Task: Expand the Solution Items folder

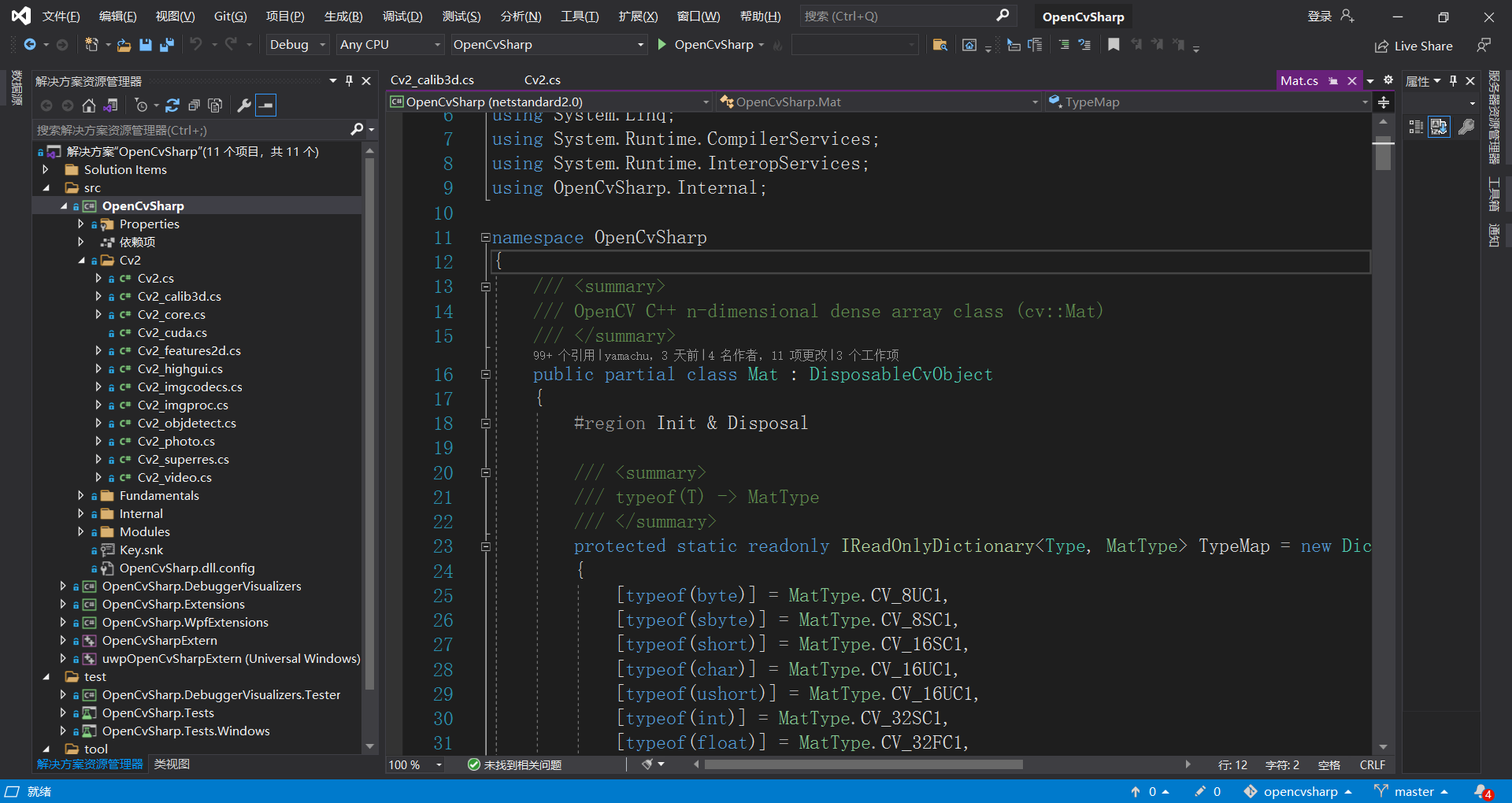Action: pos(46,170)
